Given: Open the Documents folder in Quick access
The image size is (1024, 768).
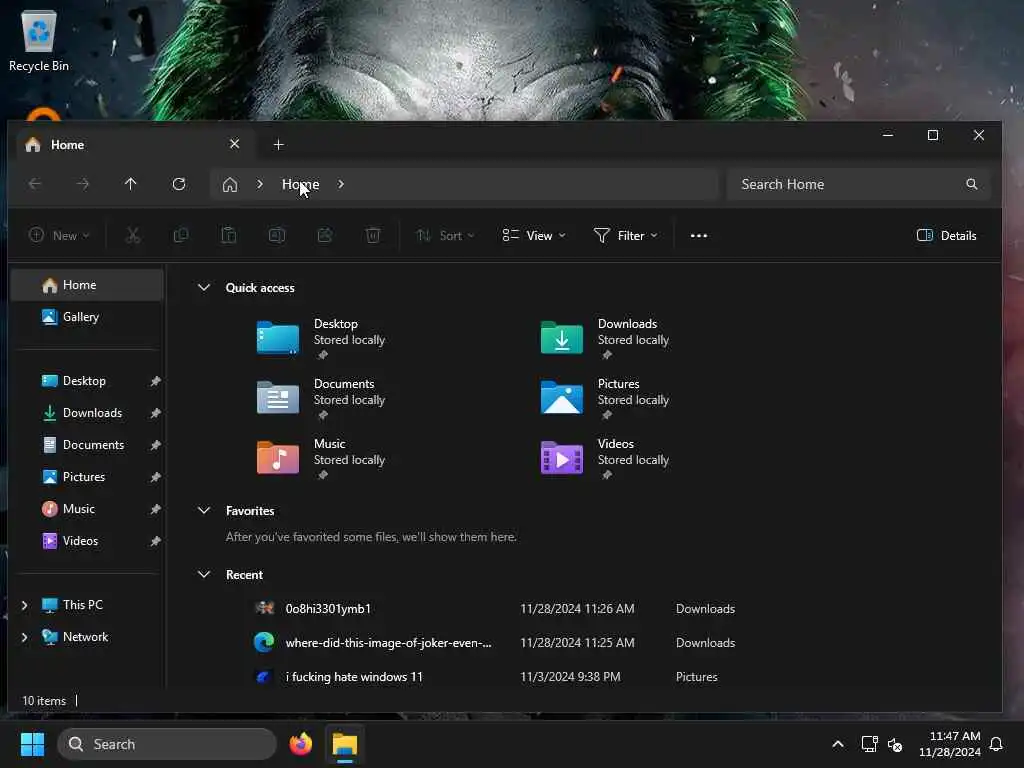Looking at the screenshot, I should 321,398.
